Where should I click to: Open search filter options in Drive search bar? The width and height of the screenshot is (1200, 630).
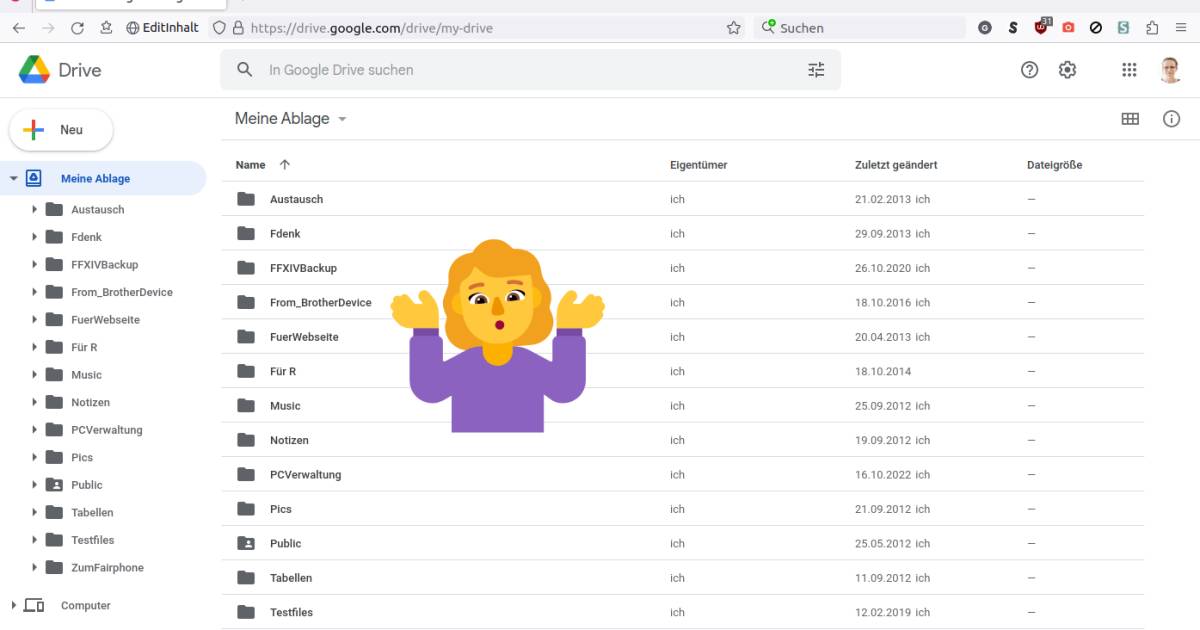coord(816,70)
